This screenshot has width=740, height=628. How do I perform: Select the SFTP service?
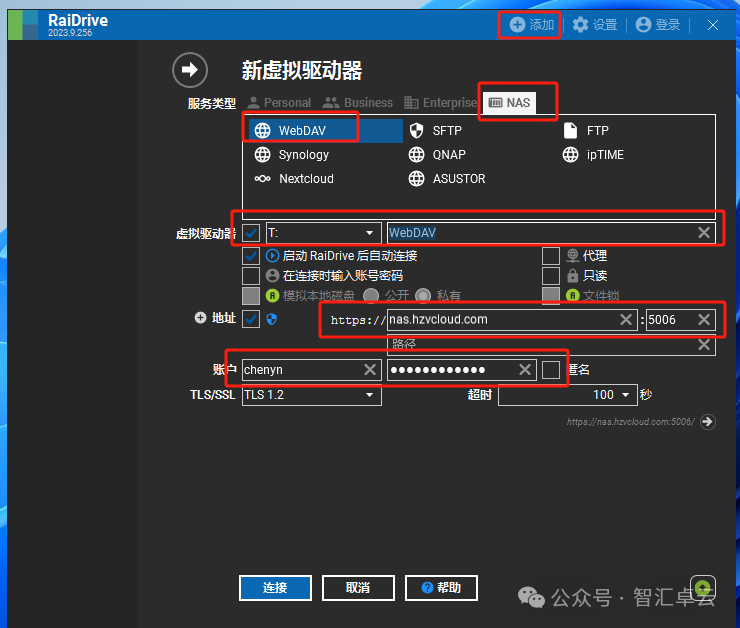(x=436, y=131)
